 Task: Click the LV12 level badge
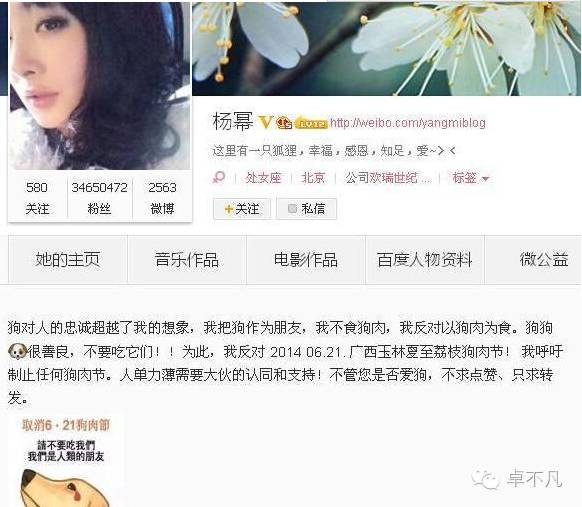click(311, 123)
